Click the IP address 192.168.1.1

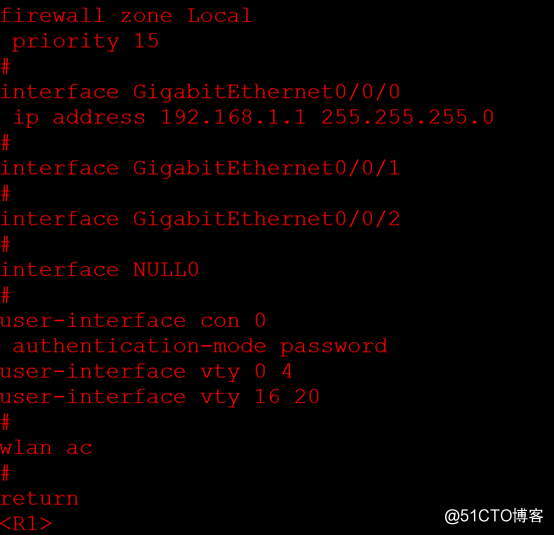pyautogui.click(x=234, y=117)
